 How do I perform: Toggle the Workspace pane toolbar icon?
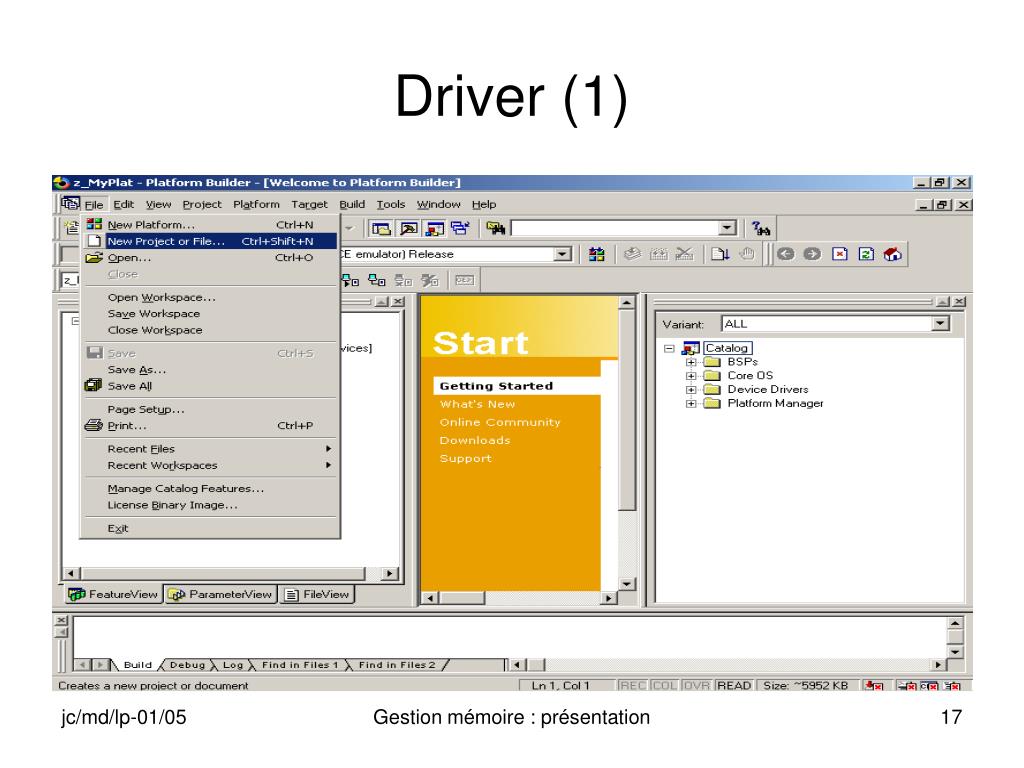click(381, 228)
